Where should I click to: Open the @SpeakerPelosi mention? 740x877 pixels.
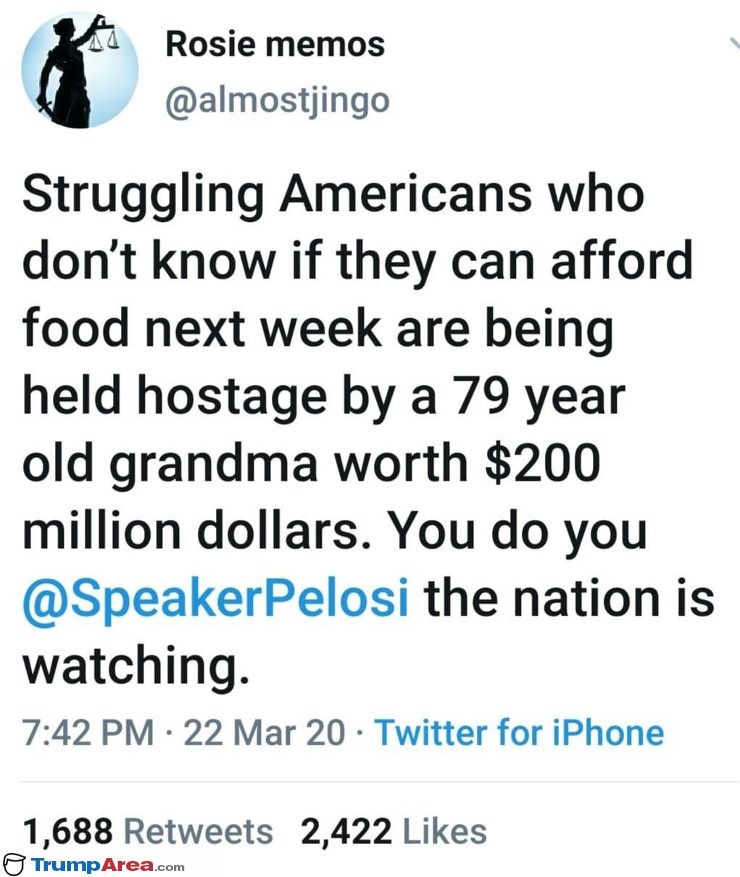click(215, 600)
